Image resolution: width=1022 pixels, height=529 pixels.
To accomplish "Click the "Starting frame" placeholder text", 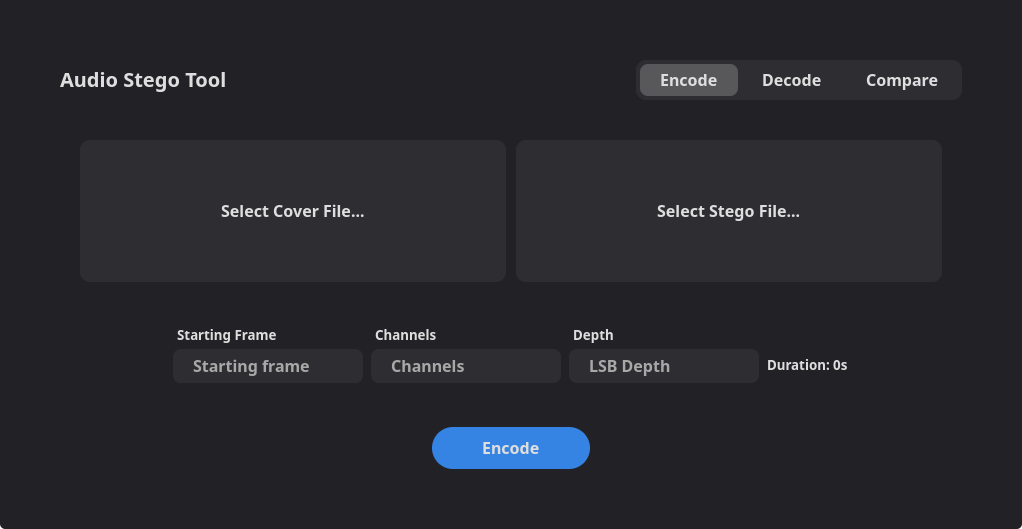I will [251, 366].
